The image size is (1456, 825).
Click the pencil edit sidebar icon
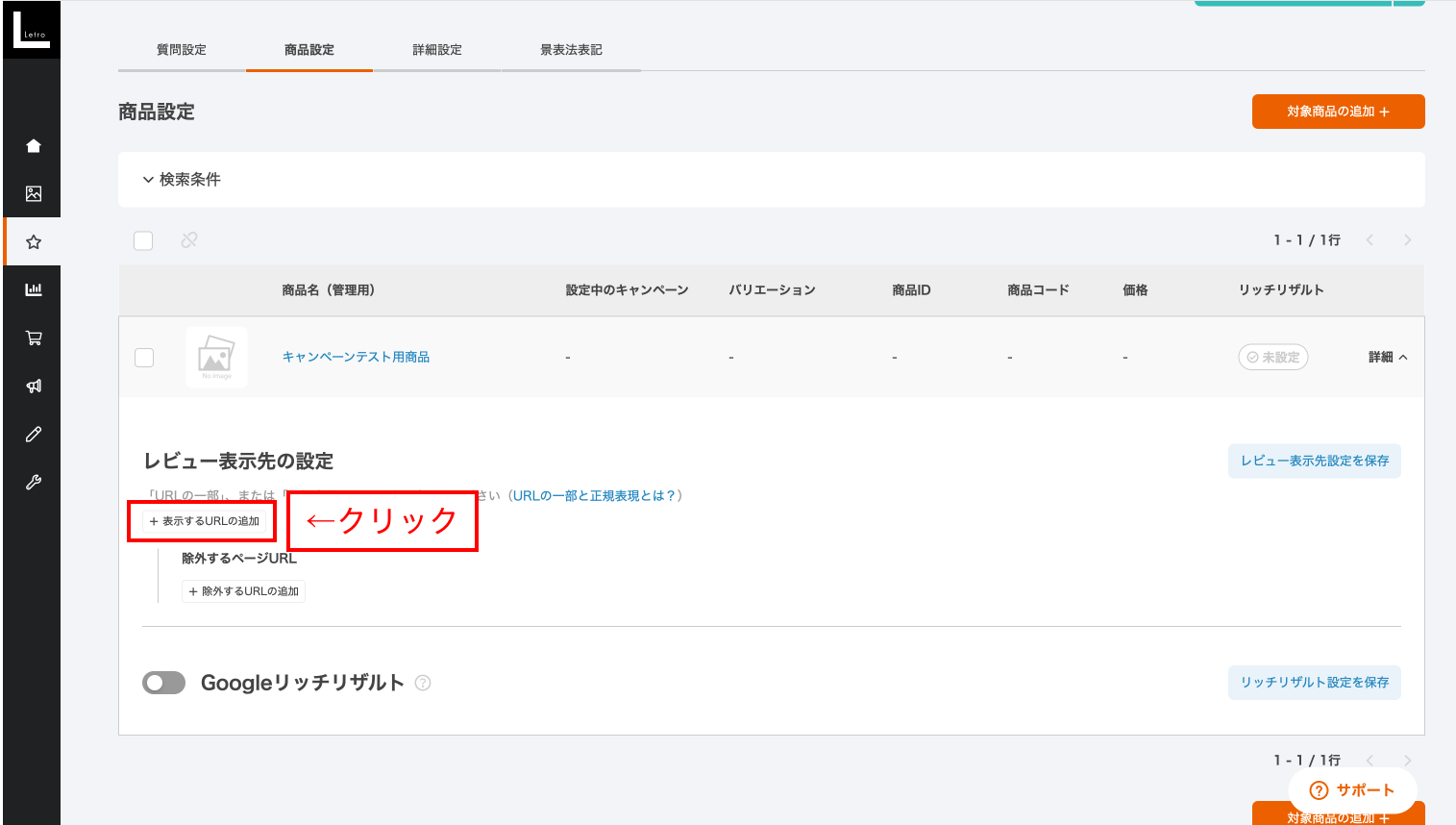point(34,435)
